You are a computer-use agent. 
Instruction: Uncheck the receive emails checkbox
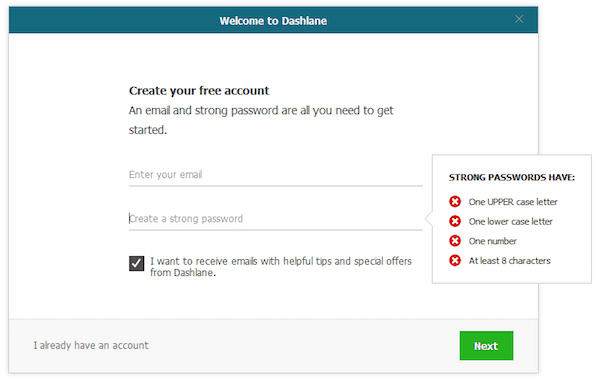pyautogui.click(x=137, y=263)
